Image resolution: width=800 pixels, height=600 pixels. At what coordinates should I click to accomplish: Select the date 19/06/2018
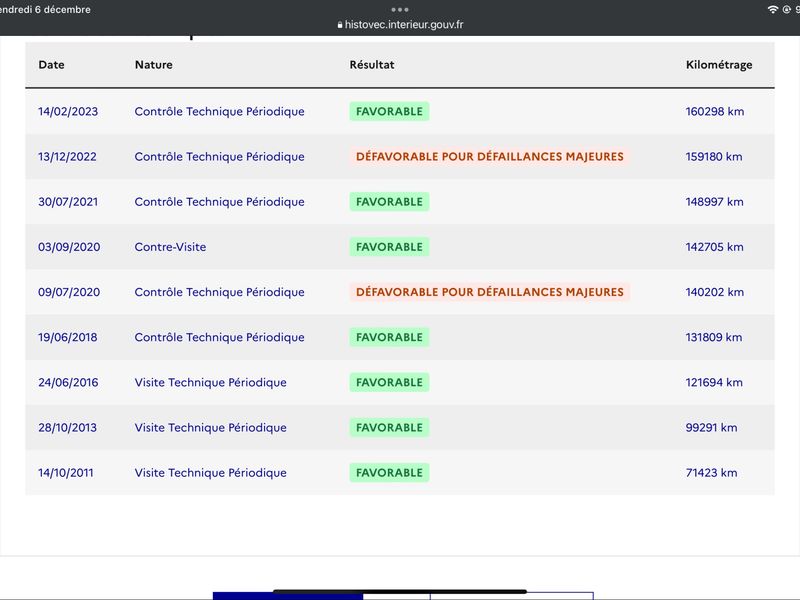coord(67,337)
